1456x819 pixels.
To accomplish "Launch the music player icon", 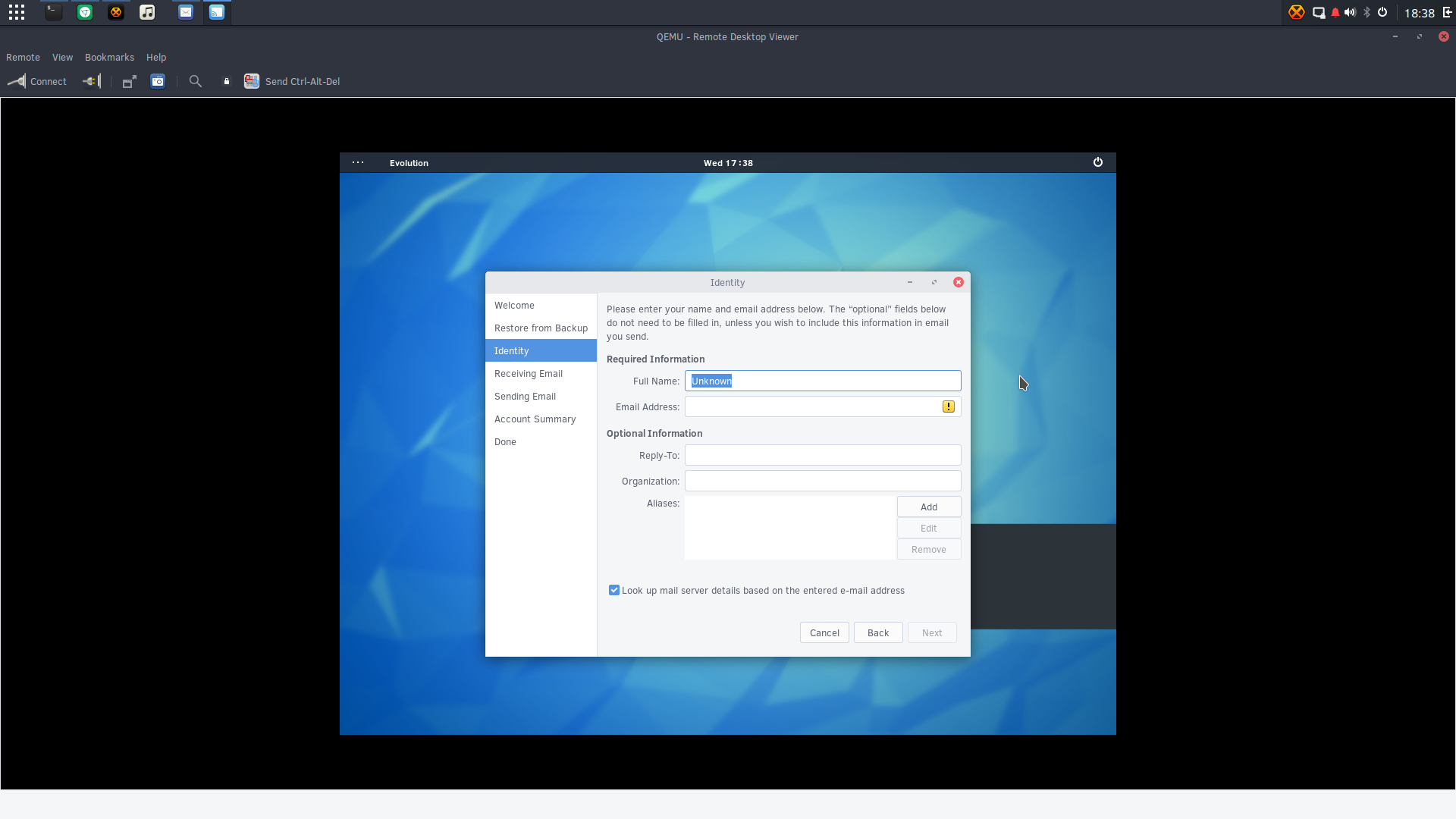I will click(147, 12).
